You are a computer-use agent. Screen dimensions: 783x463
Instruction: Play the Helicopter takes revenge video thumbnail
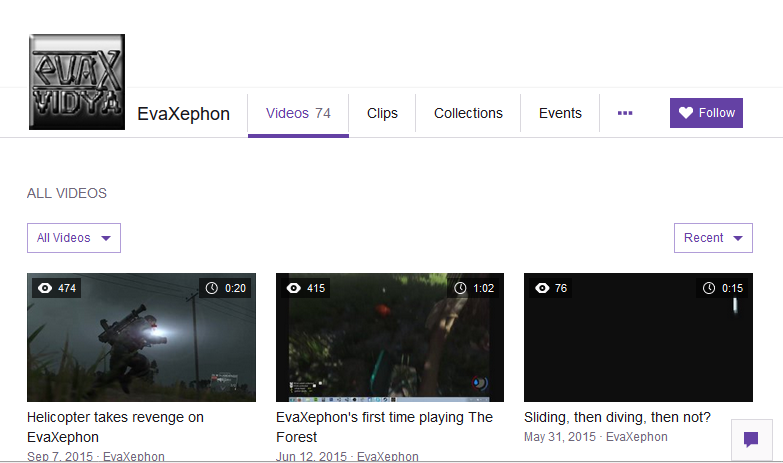[x=141, y=337]
